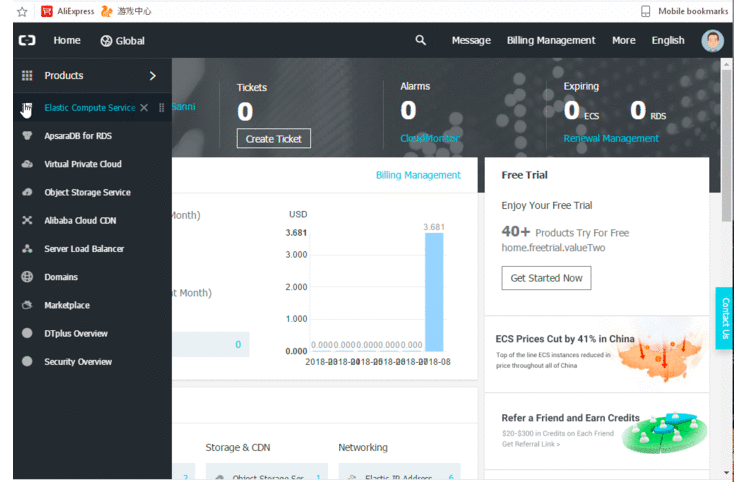The height and width of the screenshot is (482, 746).
Task: Click the Alarms count 0
Action: click(408, 110)
